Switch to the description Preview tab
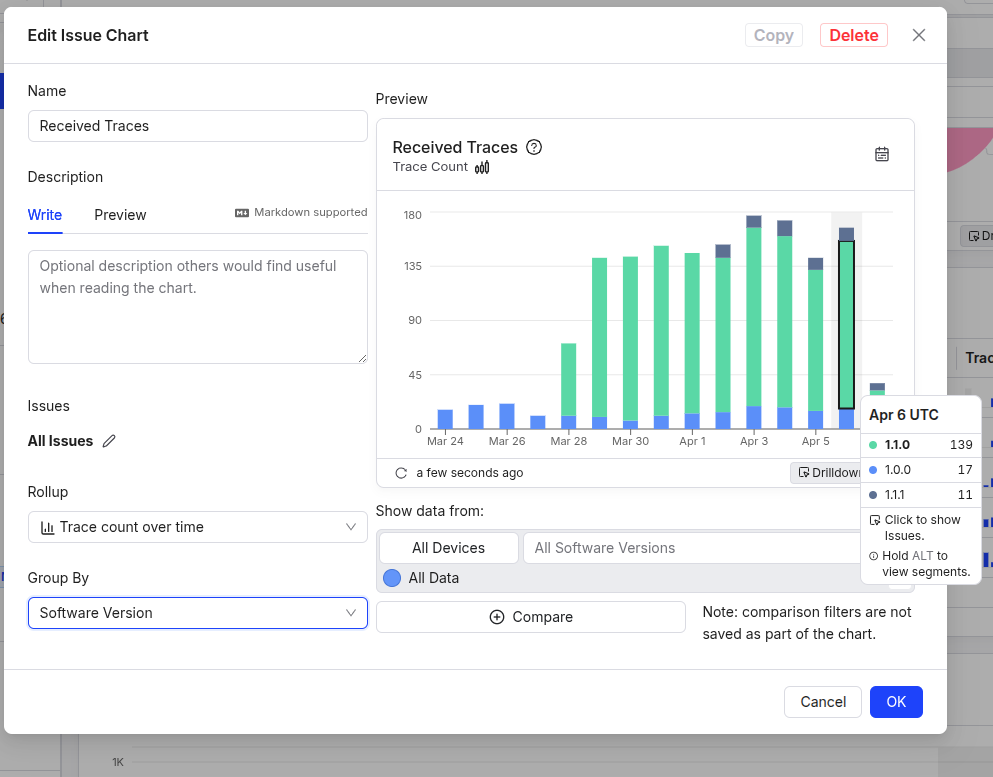Image resolution: width=993 pixels, height=777 pixels. [x=120, y=215]
